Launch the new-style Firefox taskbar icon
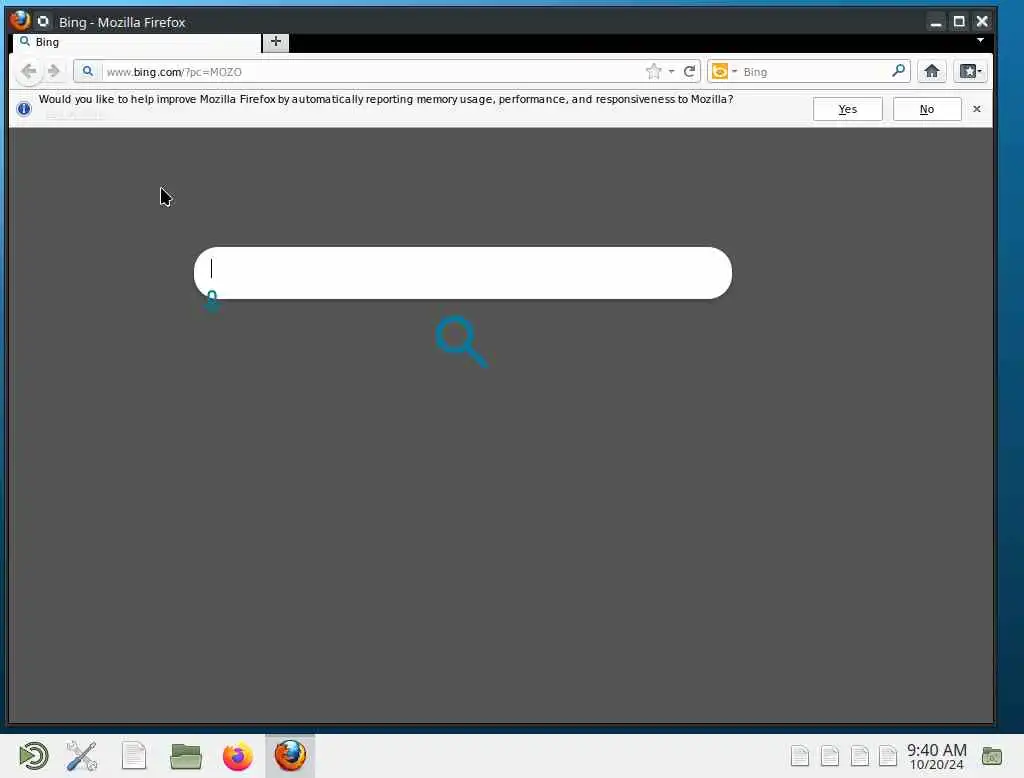Screen dimensions: 1024x778 coord(238,756)
